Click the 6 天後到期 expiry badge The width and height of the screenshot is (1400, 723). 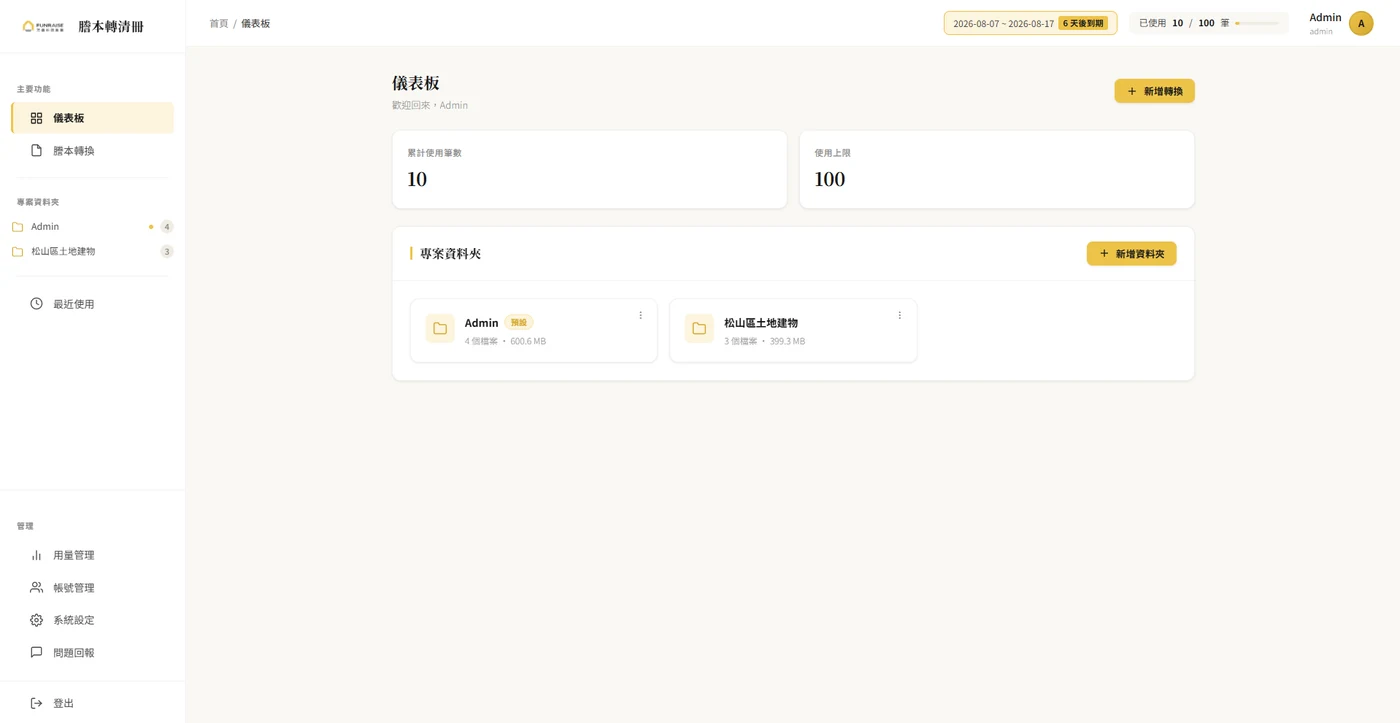click(1083, 23)
